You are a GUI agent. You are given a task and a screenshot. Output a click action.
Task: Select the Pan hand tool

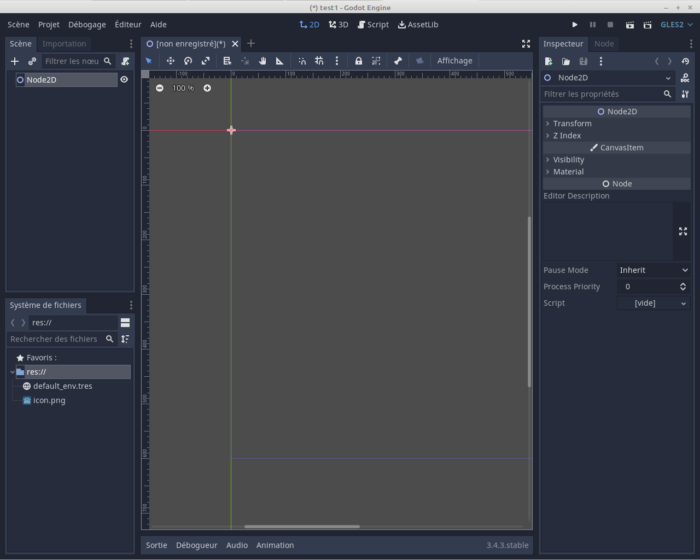point(262,61)
